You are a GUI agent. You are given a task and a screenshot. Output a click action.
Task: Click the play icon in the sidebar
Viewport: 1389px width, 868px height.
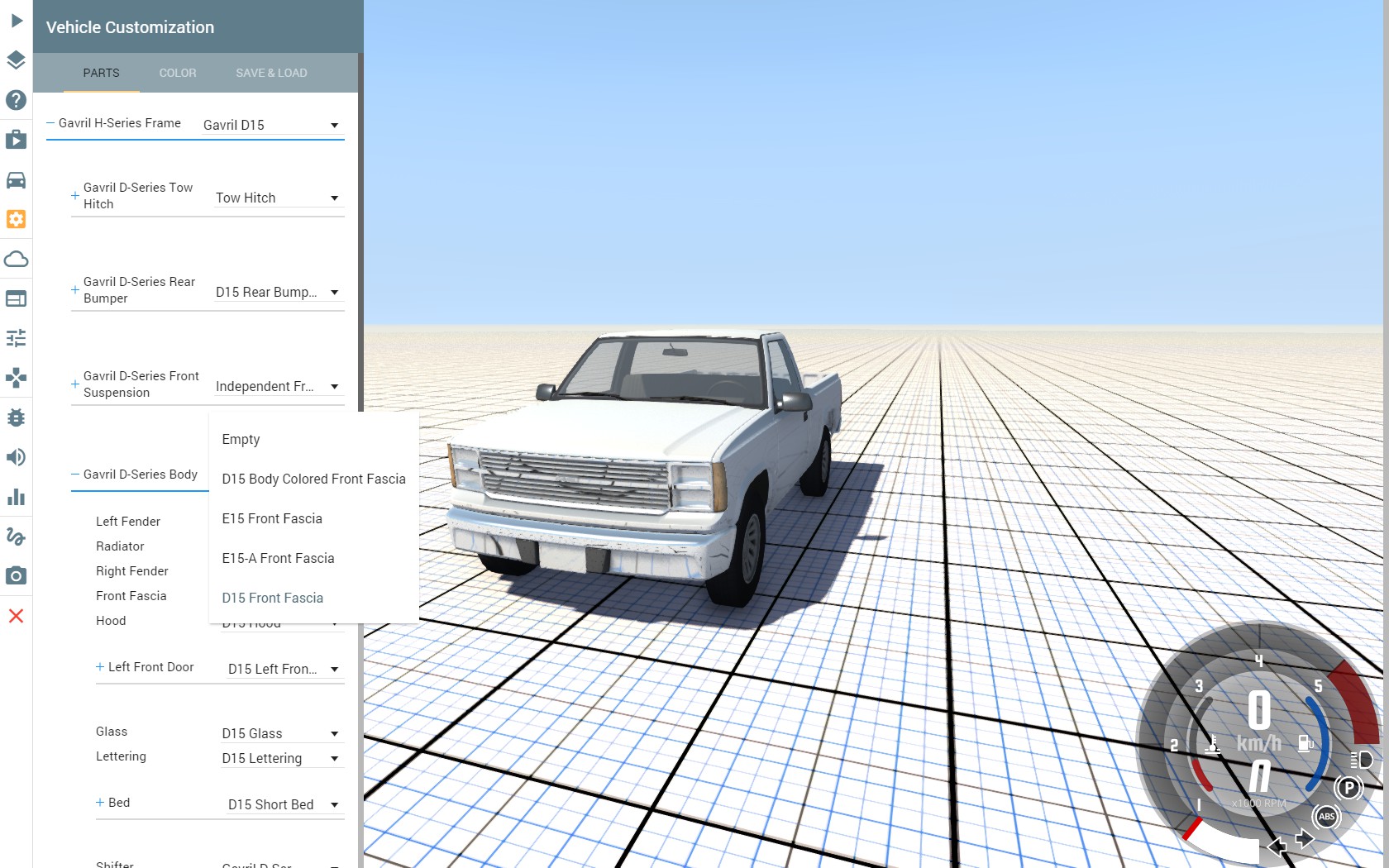pos(16,21)
